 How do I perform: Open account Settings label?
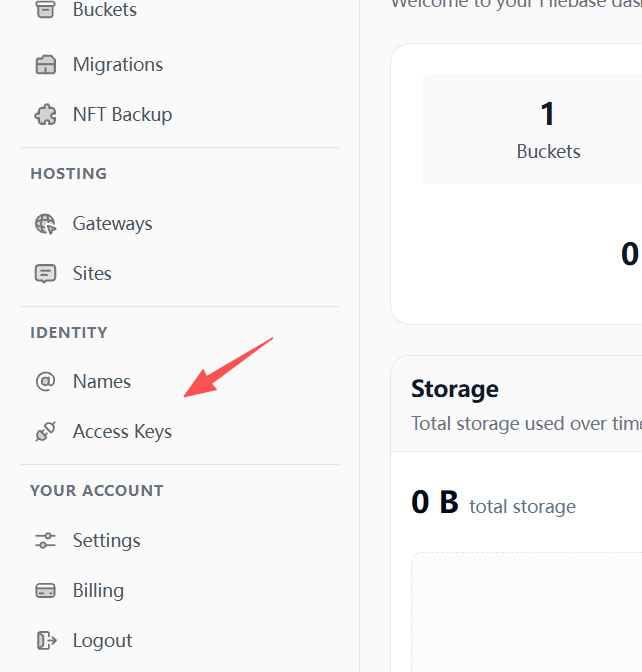pos(107,541)
